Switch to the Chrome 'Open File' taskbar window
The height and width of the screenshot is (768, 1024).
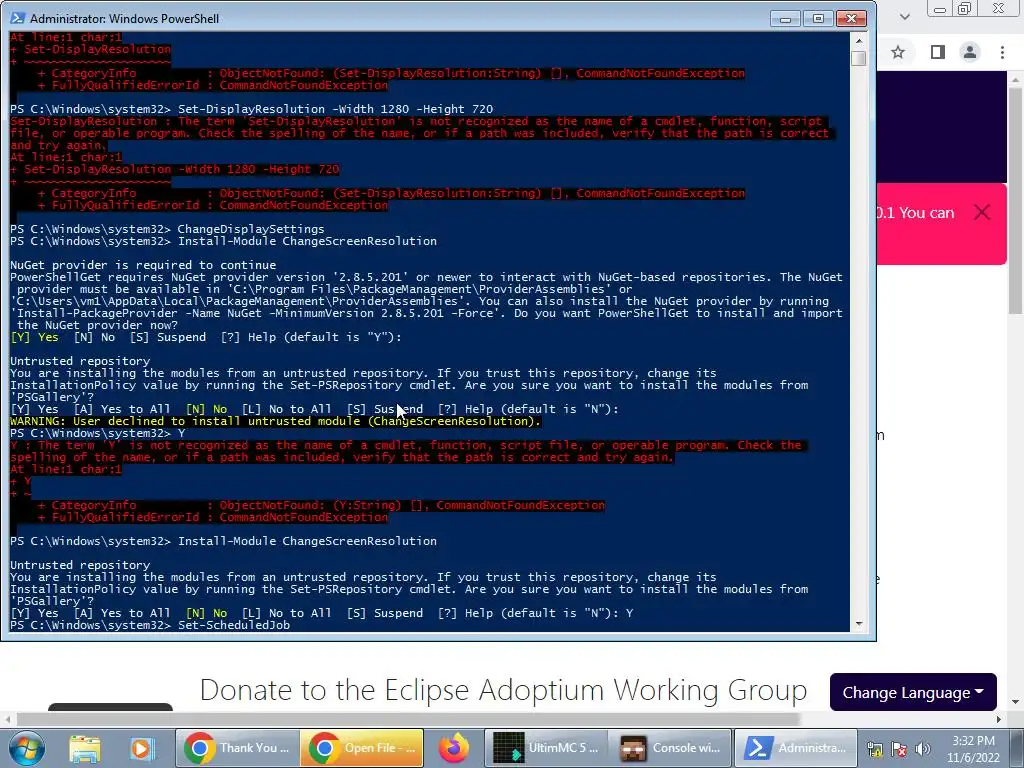pos(362,748)
